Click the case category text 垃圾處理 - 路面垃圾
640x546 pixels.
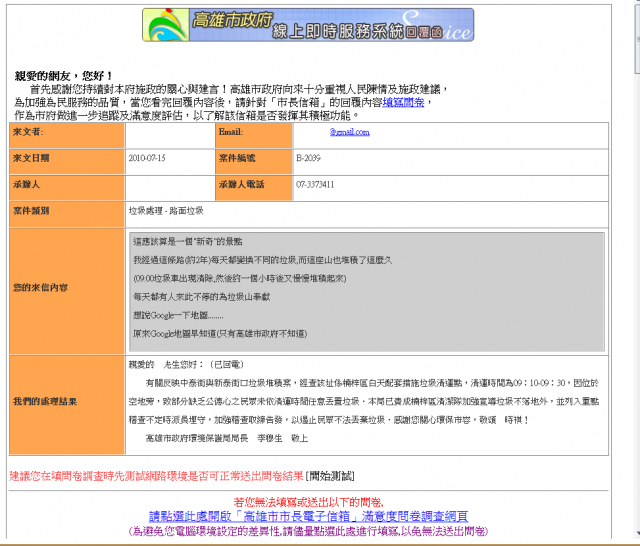[166, 211]
